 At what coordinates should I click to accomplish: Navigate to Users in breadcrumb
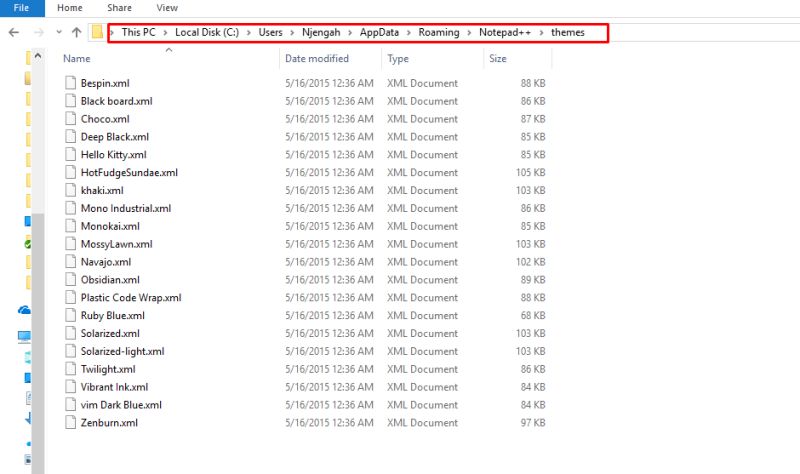[x=270, y=32]
